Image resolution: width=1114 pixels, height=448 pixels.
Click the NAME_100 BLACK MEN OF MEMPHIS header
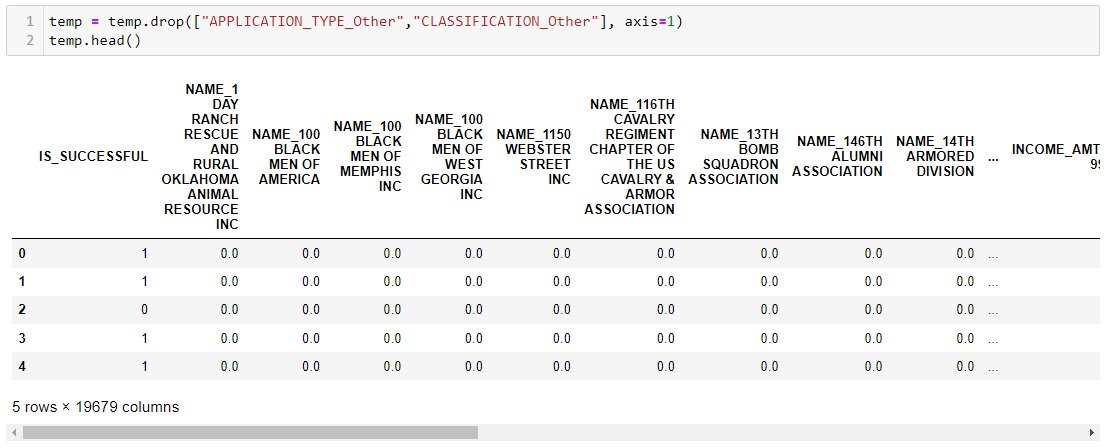point(367,157)
